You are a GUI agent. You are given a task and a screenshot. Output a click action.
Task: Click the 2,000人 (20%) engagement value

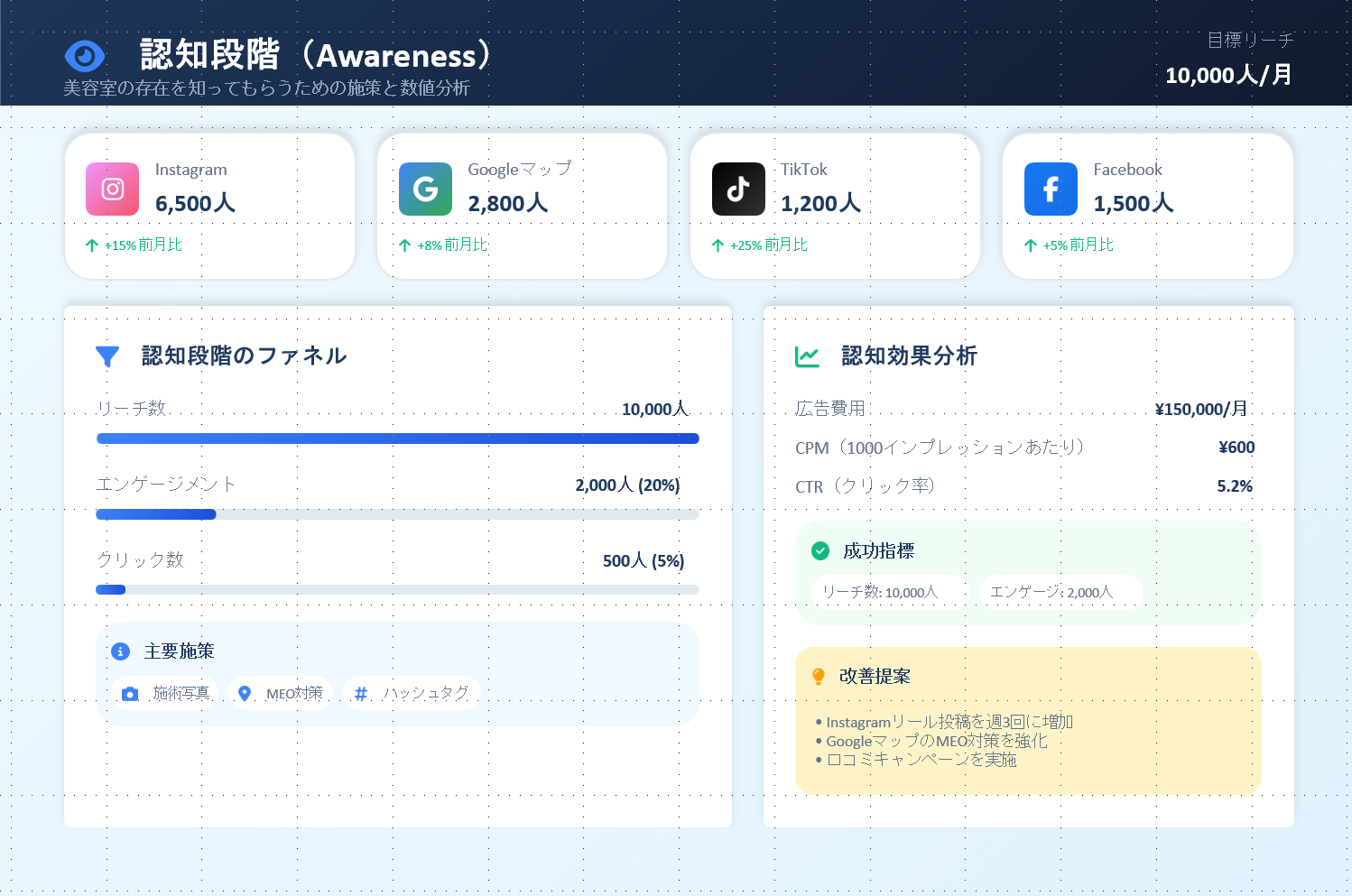[x=628, y=485]
